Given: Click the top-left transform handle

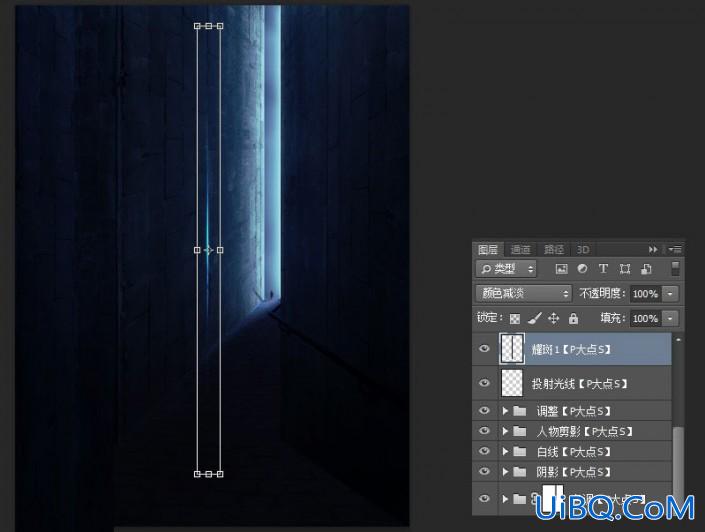Looking at the screenshot, I should (x=197, y=26).
